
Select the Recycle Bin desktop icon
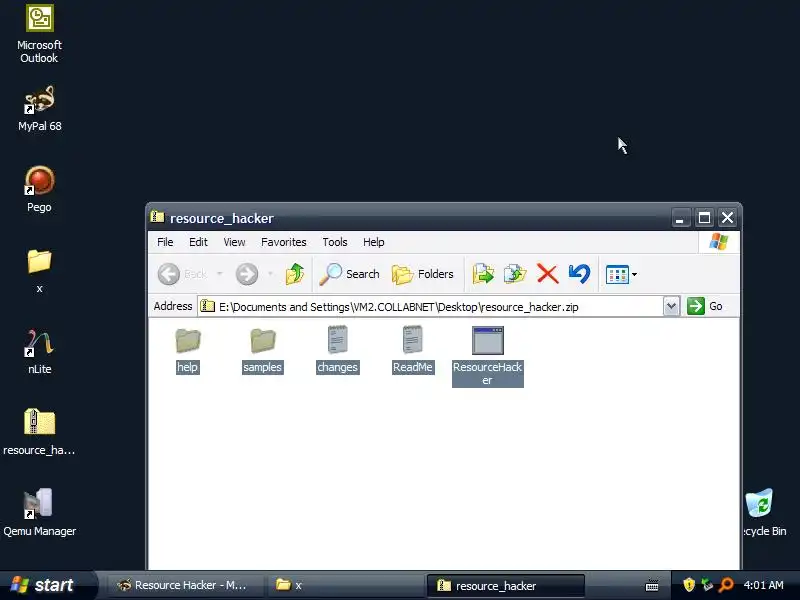[x=763, y=513]
